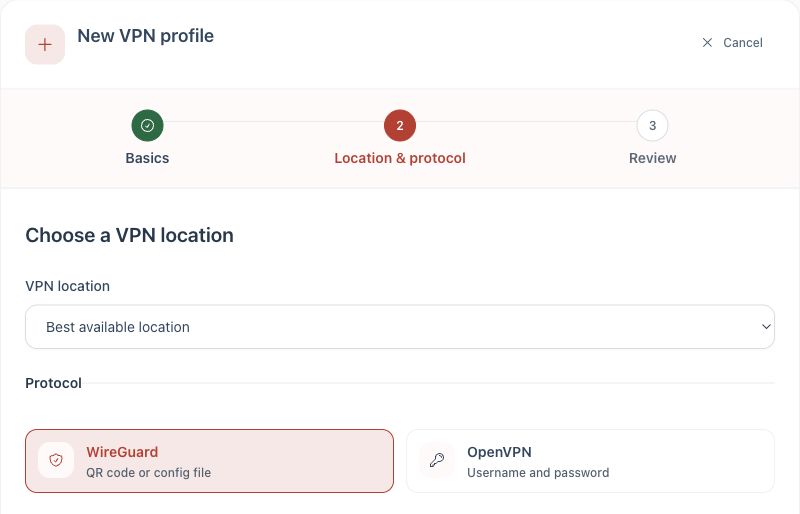Click the WireGuard shield icon
800x514 pixels.
click(x=56, y=460)
